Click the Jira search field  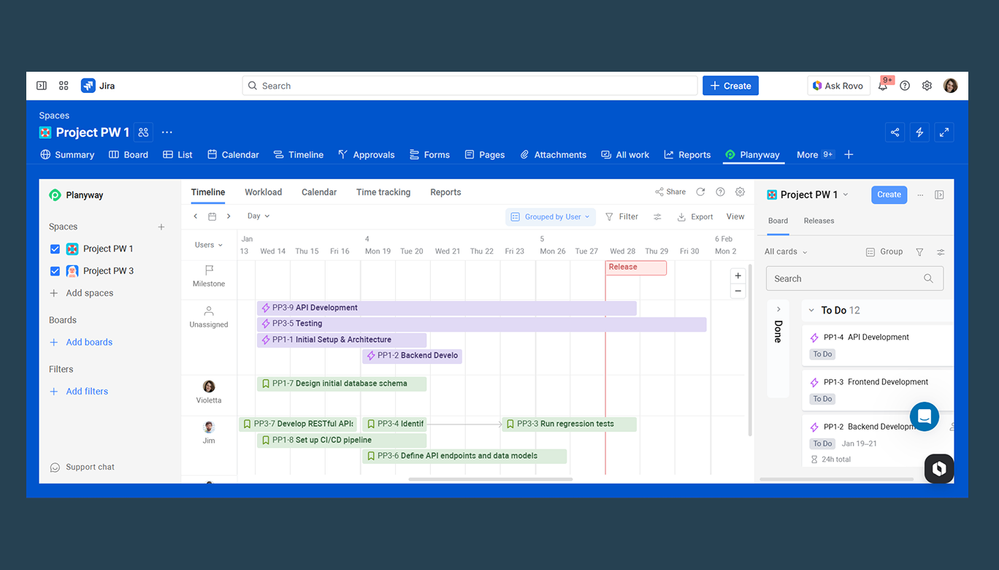click(x=470, y=85)
